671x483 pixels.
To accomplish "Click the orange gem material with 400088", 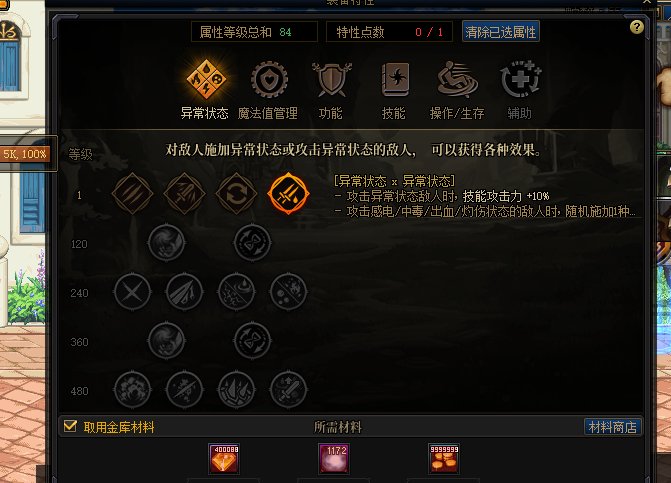I will (x=224, y=459).
